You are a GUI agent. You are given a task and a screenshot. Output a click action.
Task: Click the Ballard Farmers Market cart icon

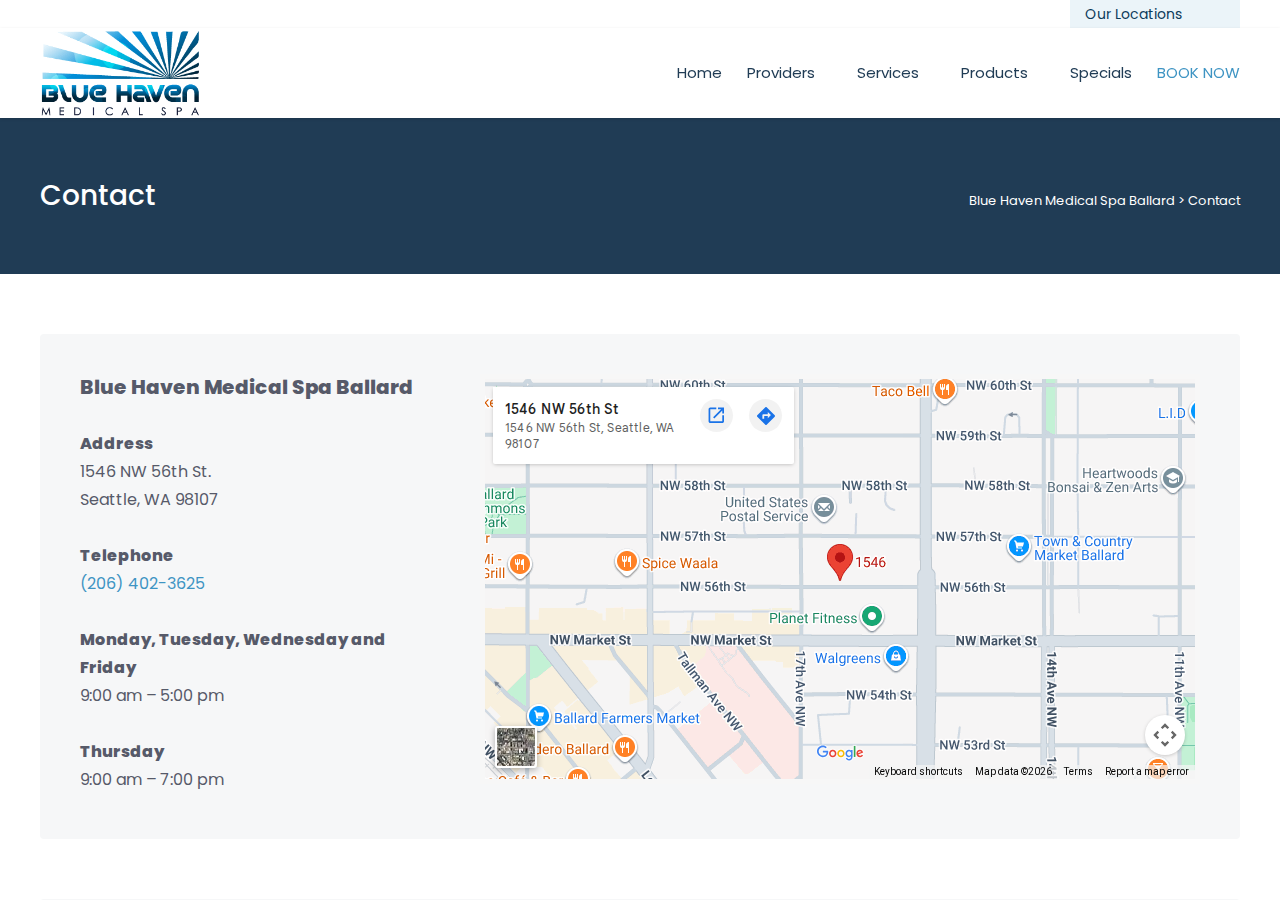[539, 716]
